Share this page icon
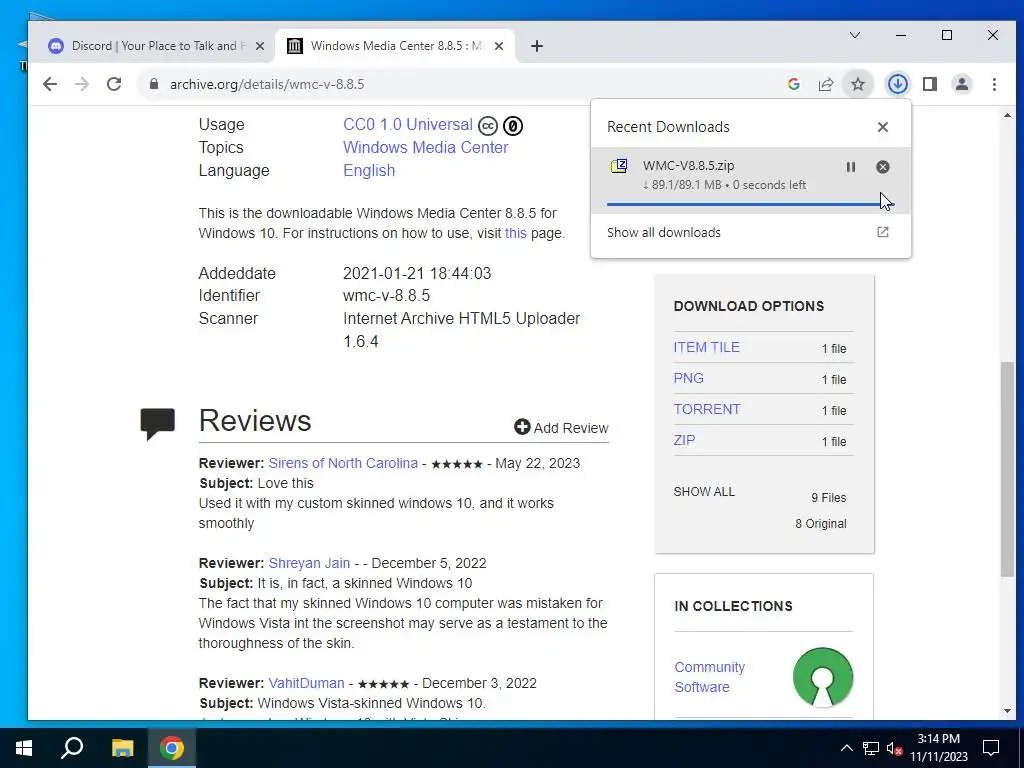Viewport: 1024px width, 768px height. coord(826,84)
